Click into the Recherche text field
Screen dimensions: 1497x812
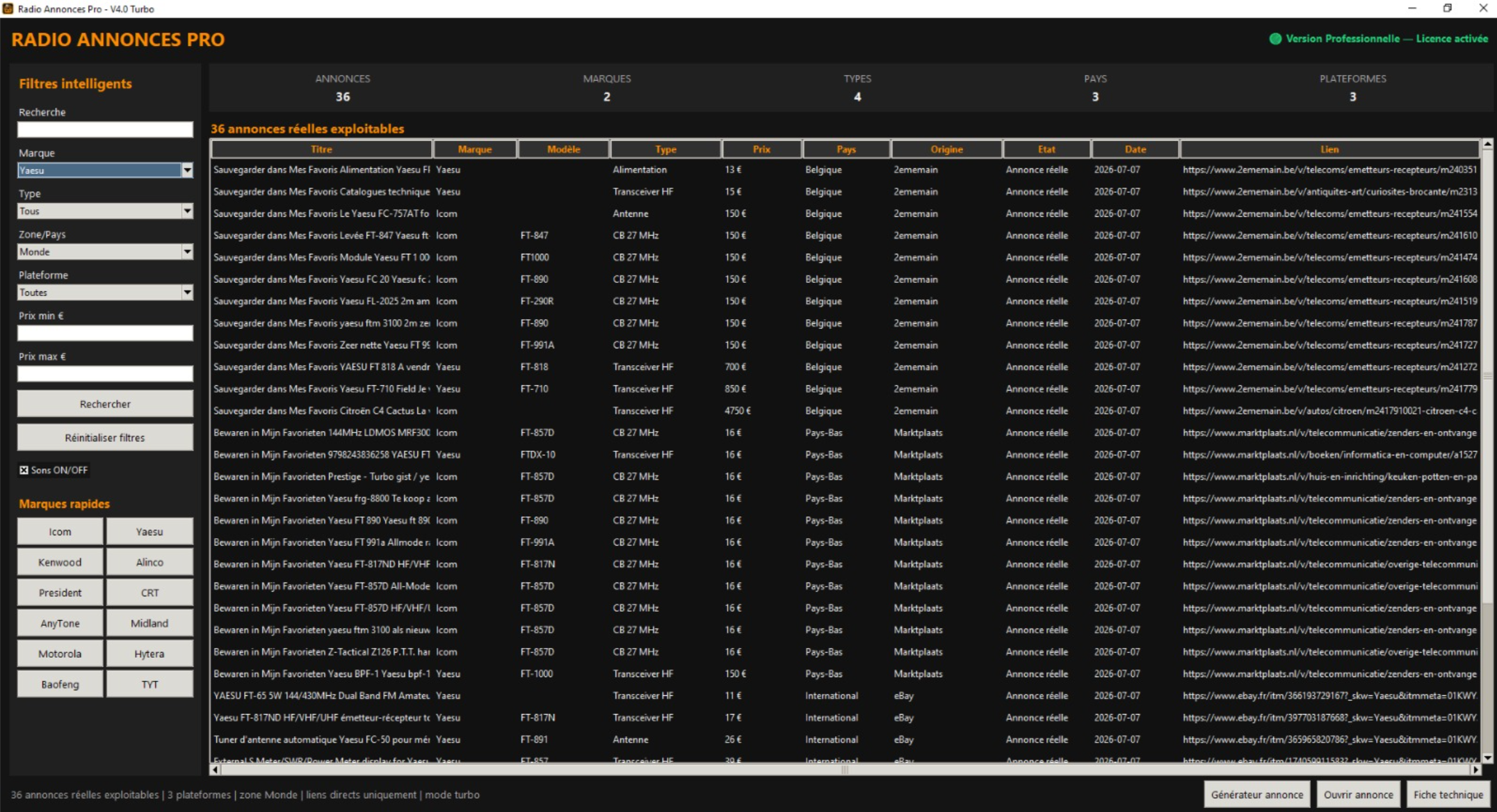[x=105, y=129]
